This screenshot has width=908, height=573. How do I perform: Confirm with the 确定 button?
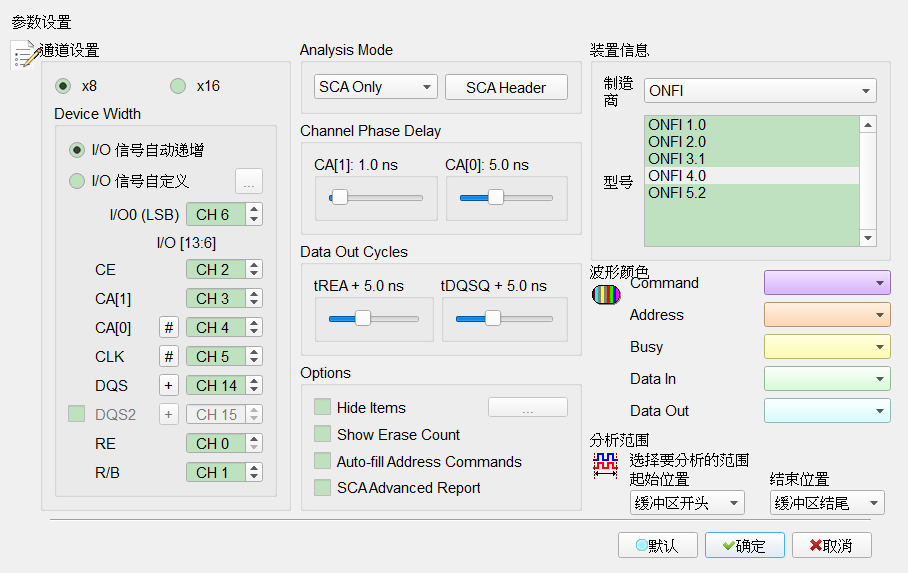745,545
